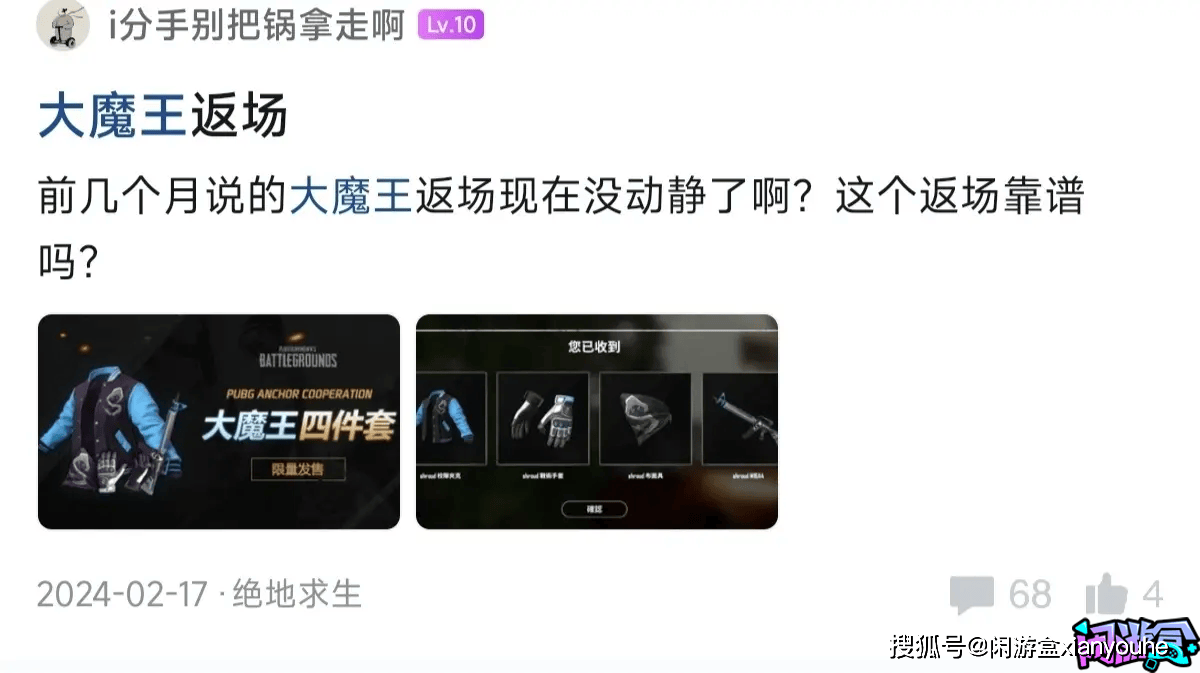Click the confirm button under received items
This screenshot has width=1200, height=673.
coord(594,509)
